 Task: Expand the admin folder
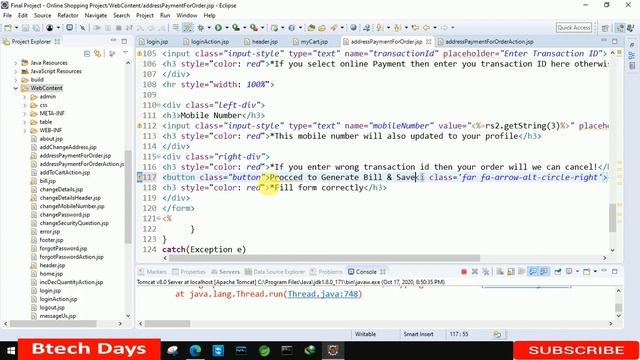coord(24,97)
